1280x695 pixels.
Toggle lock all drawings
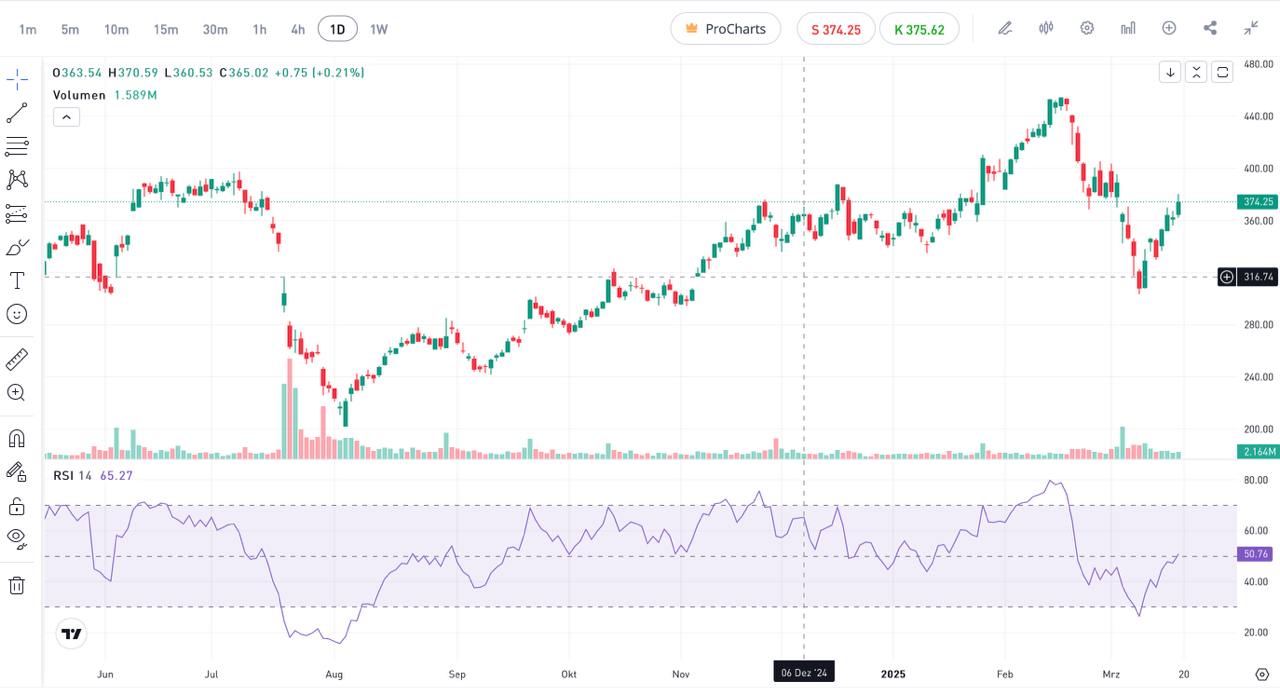click(17, 506)
